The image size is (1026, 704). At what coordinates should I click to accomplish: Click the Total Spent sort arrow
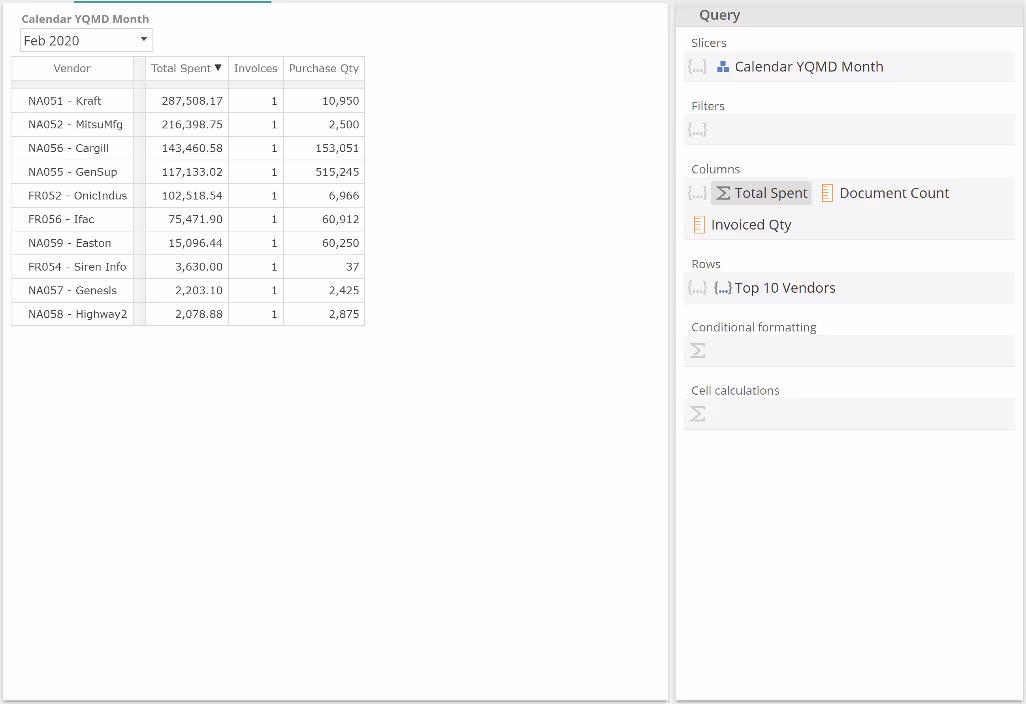[218, 68]
